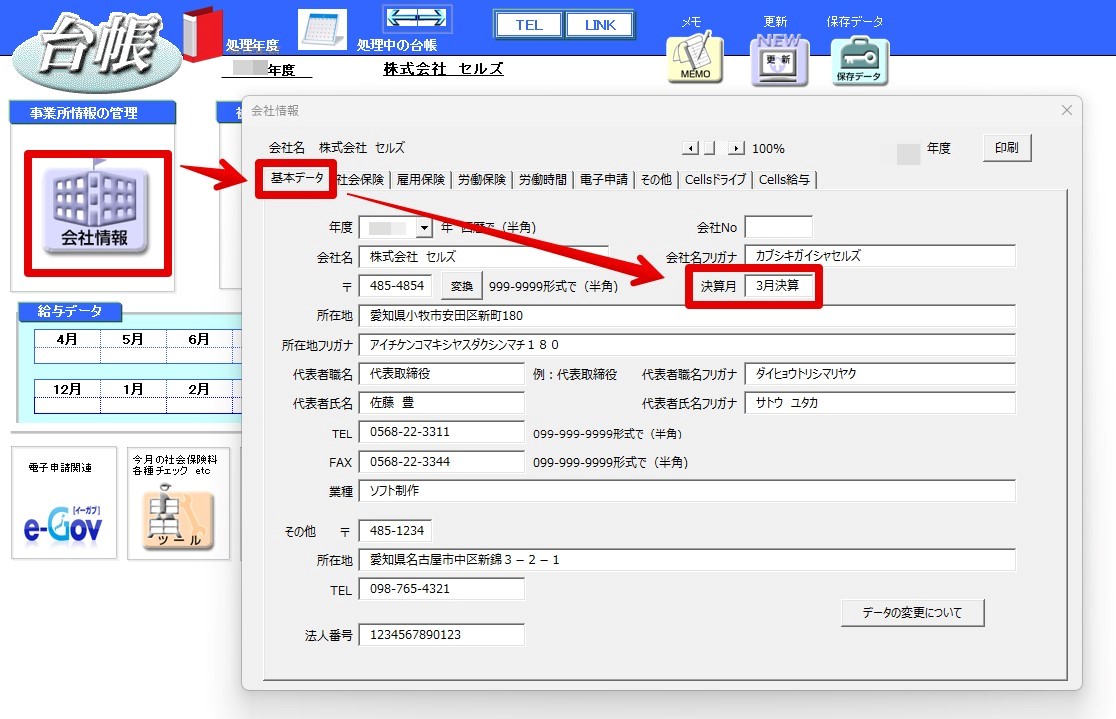Click the その他 TEL field 098-765-4321
This screenshot has width=1116, height=719.
click(441, 589)
